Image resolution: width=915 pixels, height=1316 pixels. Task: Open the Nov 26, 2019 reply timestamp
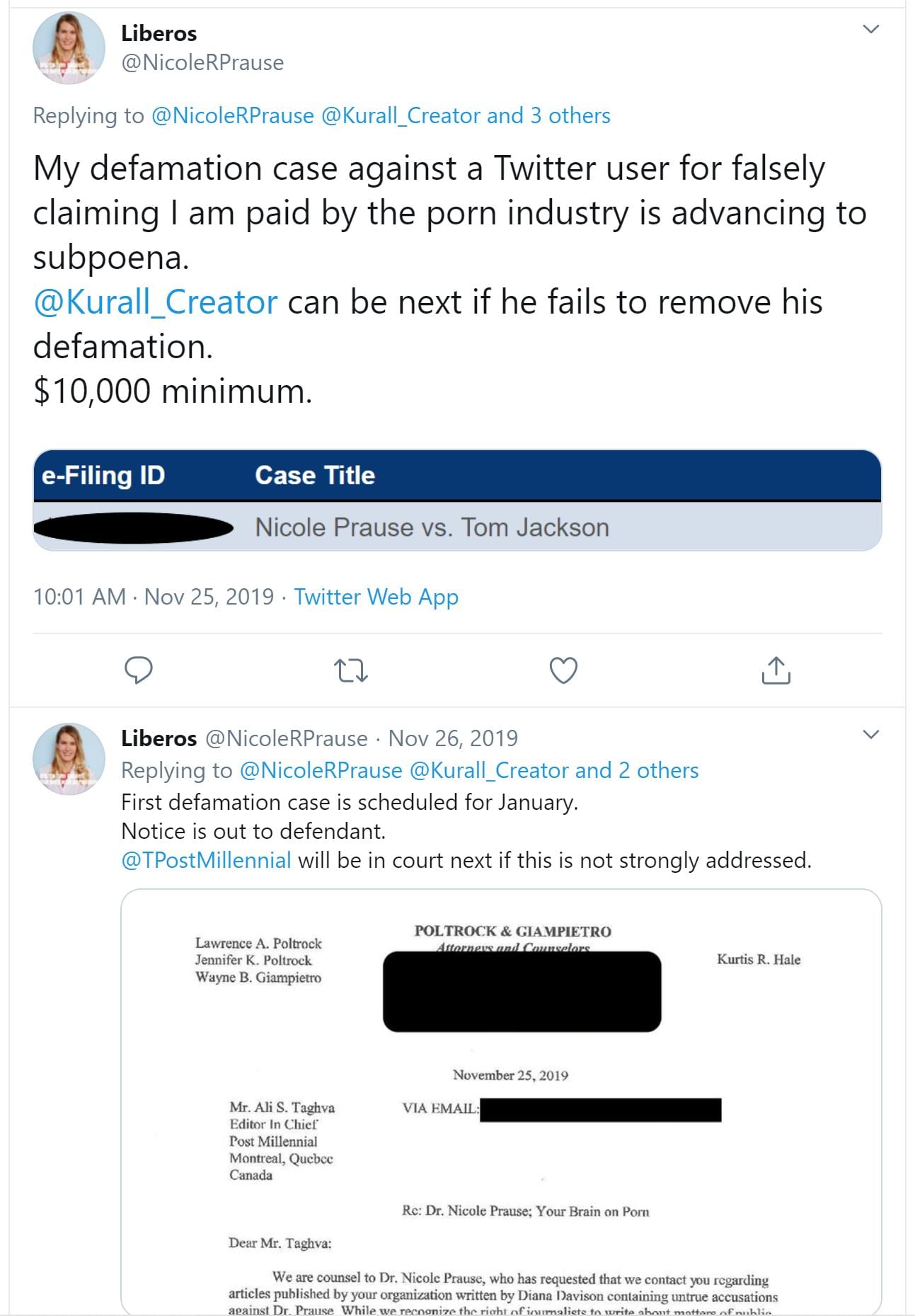pyautogui.click(x=453, y=738)
